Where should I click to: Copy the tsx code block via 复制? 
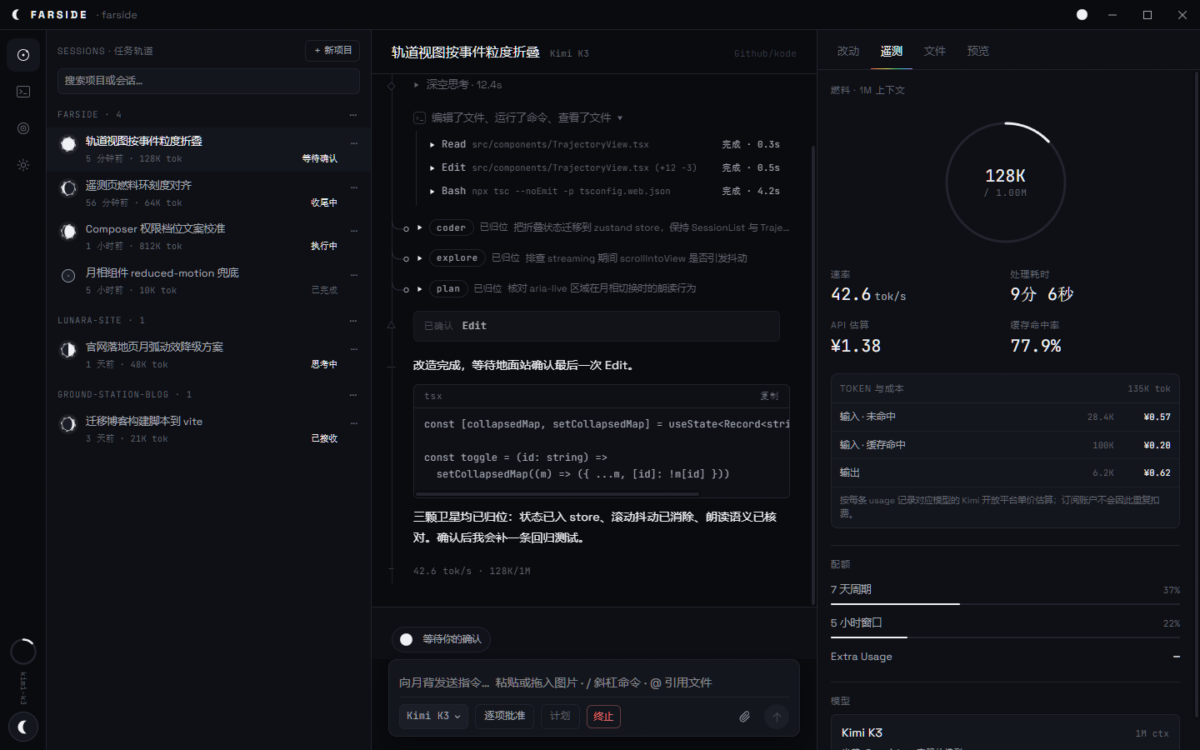[769, 396]
